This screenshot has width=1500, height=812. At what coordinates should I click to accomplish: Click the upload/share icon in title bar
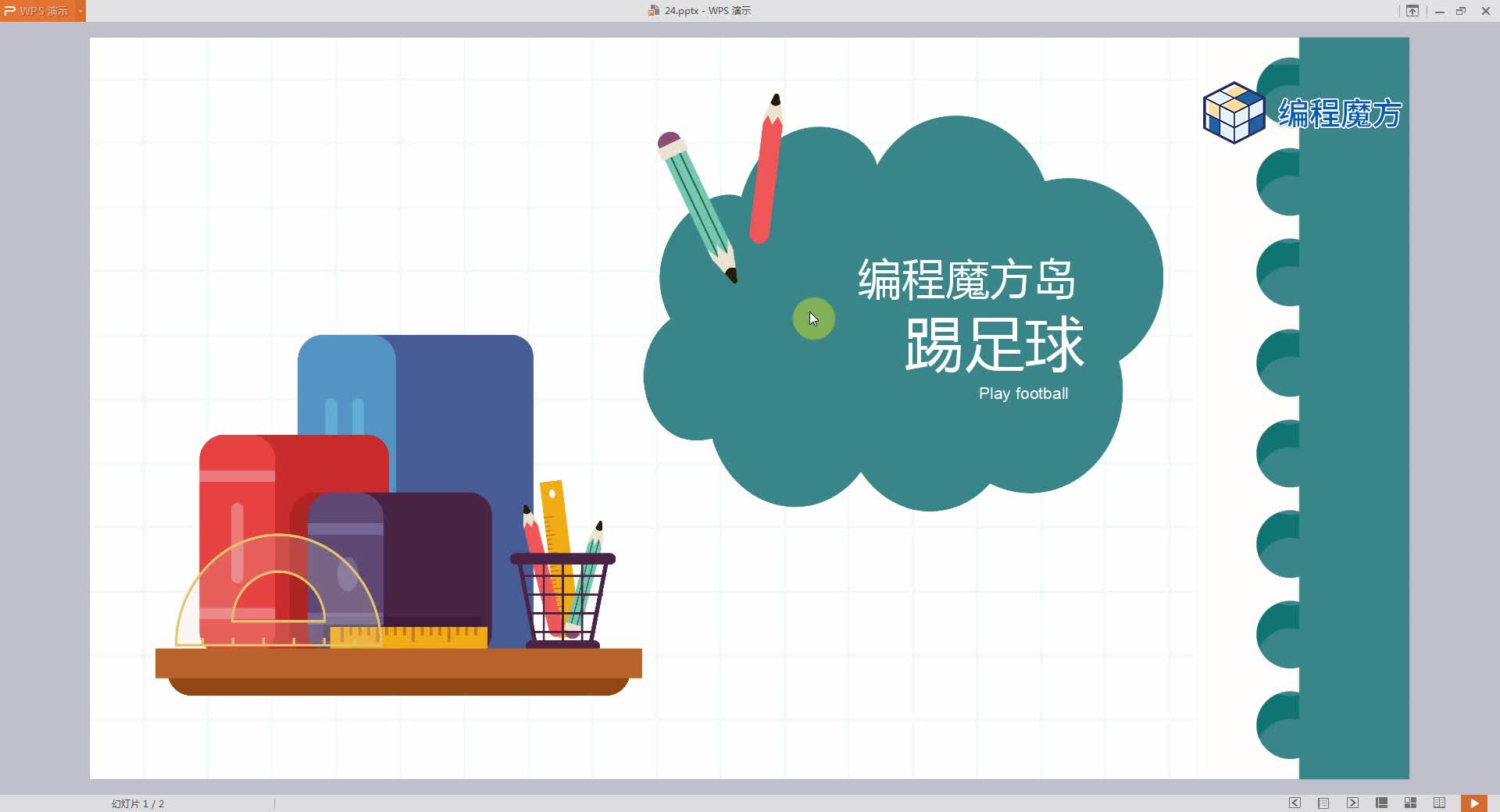point(1412,11)
